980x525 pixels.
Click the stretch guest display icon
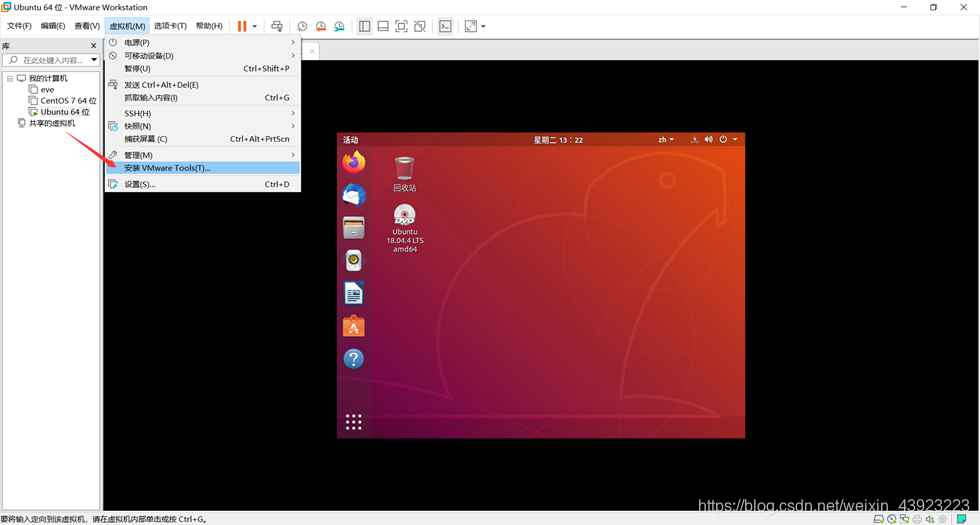[471, 26]
